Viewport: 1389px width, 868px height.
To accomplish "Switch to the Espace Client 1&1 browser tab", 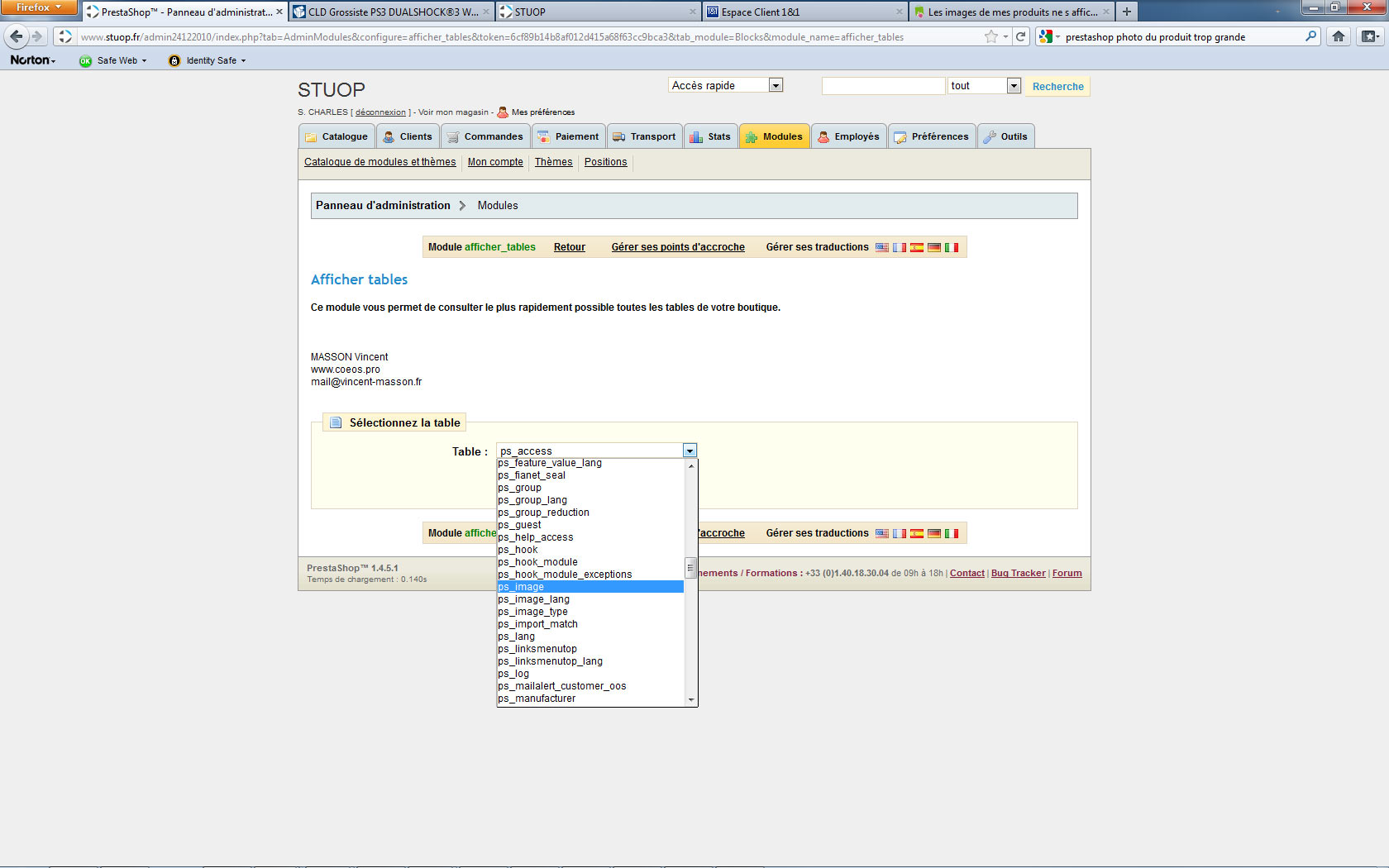I will [x=804, y=12].
